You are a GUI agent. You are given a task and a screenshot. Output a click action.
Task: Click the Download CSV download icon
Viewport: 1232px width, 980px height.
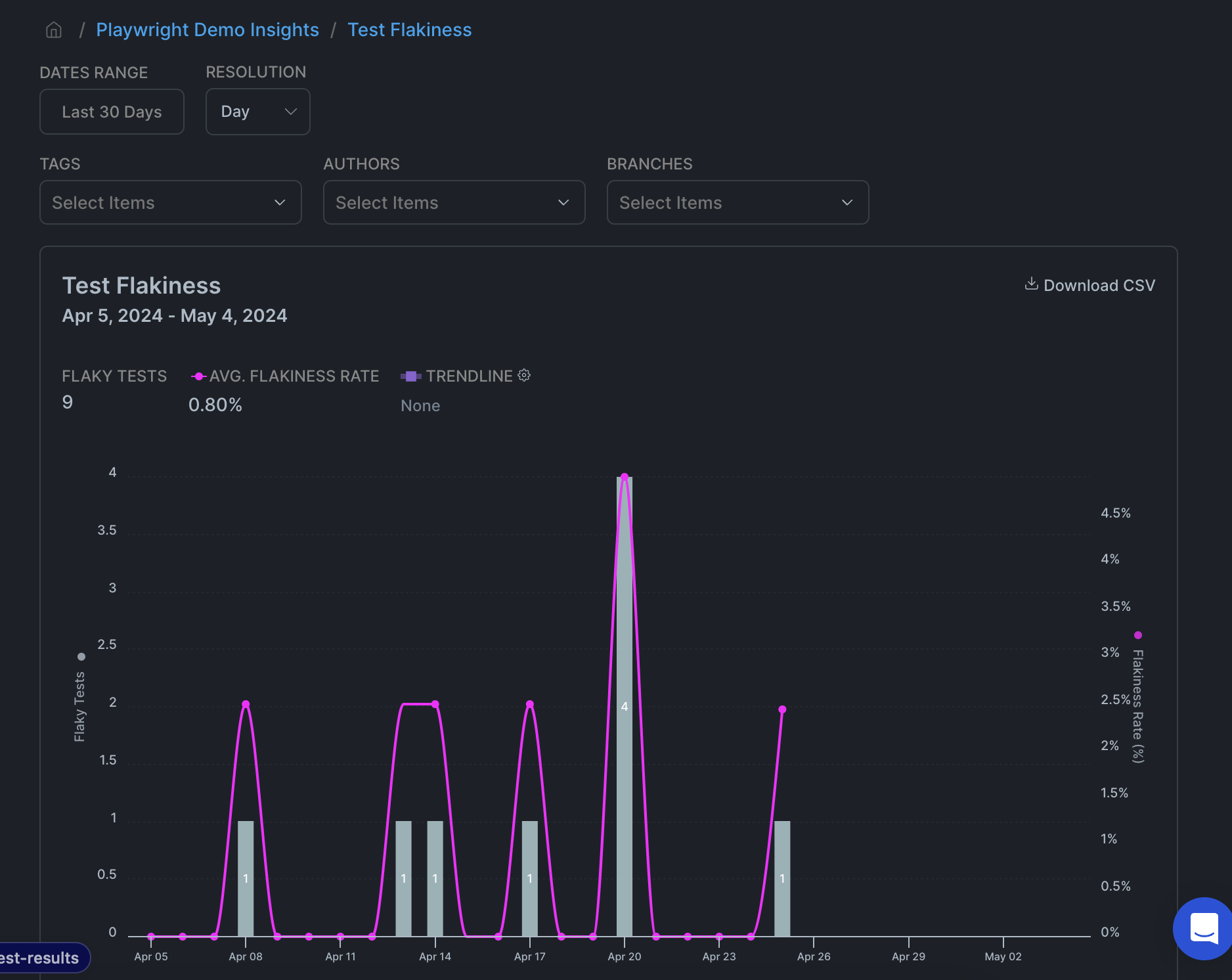tap(1031, 284)
